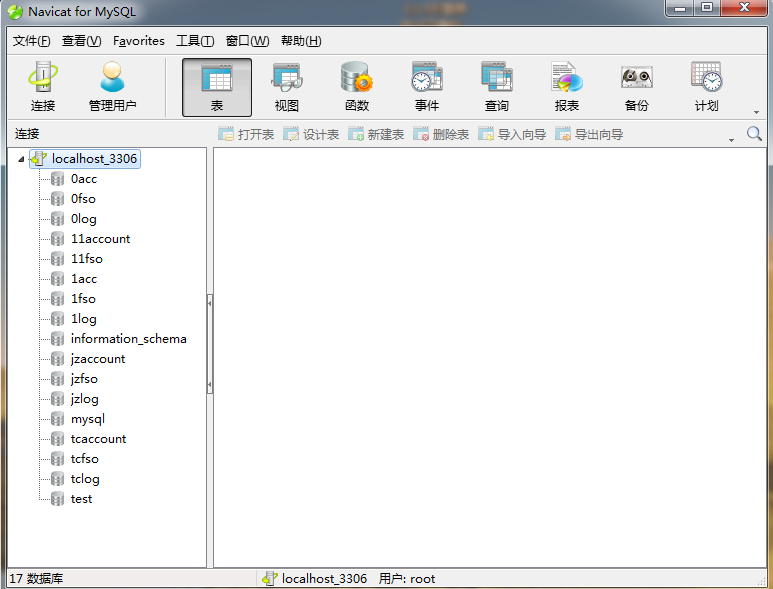Click the pane splitter collapse handle

(210, 344)
